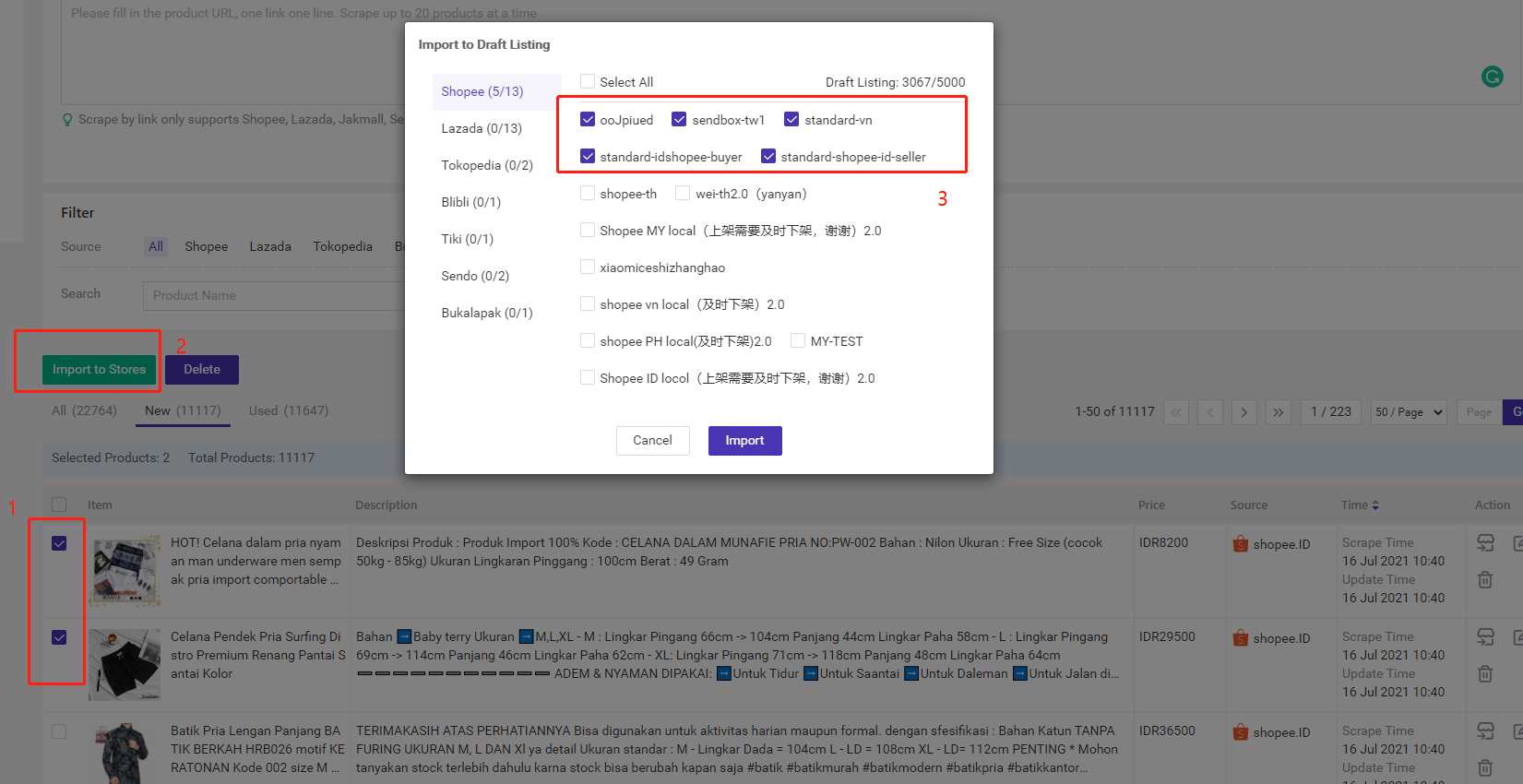
Task: Check Shopee ID locol 2.0 checkbox
Action: [588, 378]
